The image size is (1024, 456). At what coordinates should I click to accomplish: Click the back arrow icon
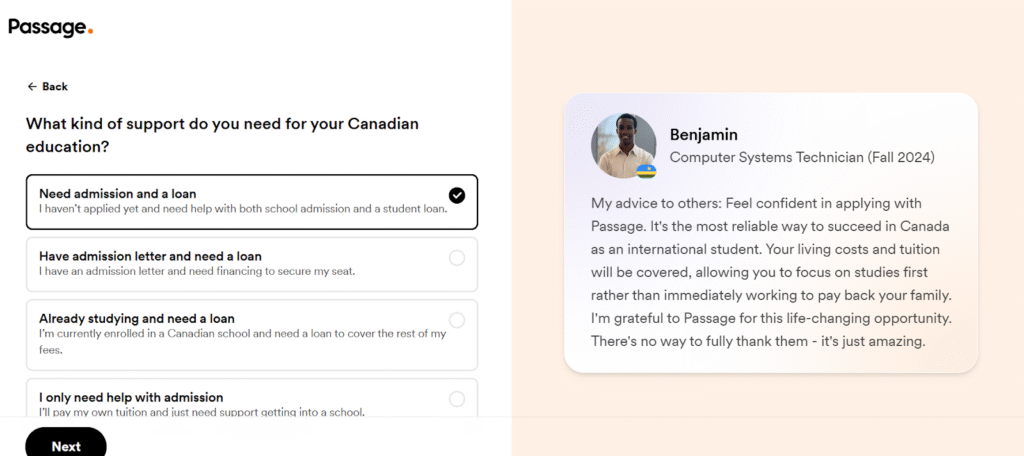pos(32,86)
